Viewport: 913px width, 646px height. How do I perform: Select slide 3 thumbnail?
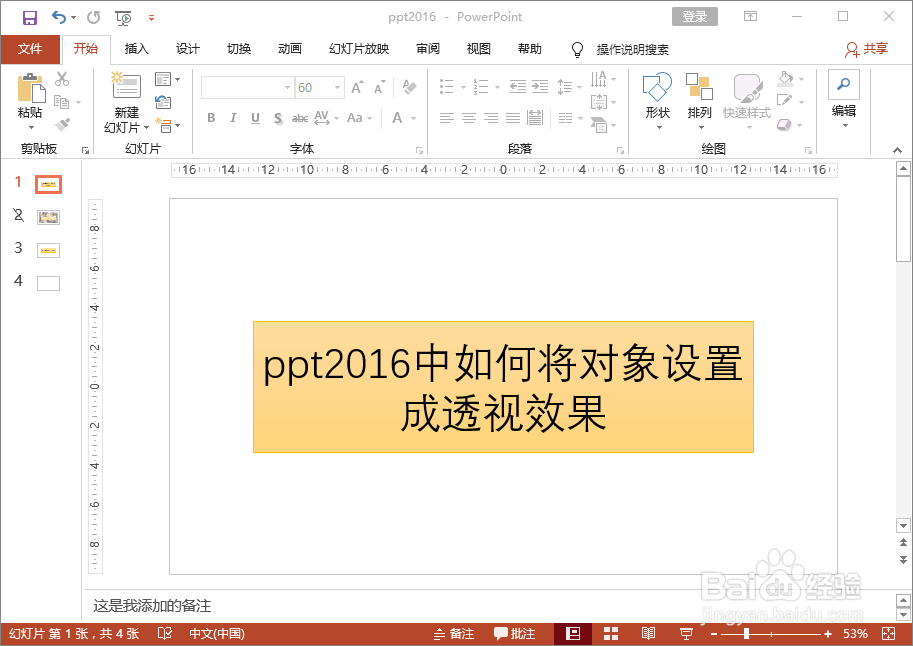click(48, 250)
